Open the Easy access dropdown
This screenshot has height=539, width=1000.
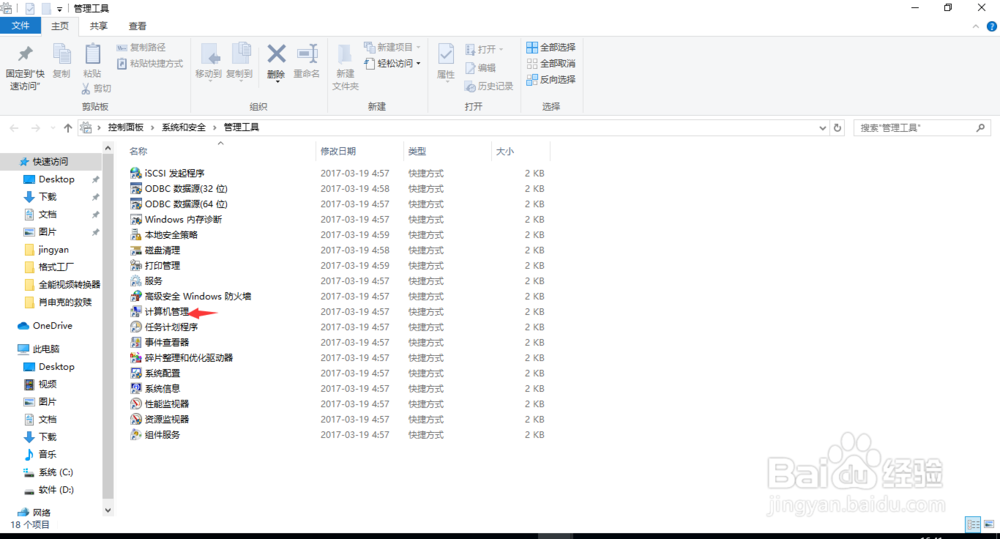pos(392,63)
